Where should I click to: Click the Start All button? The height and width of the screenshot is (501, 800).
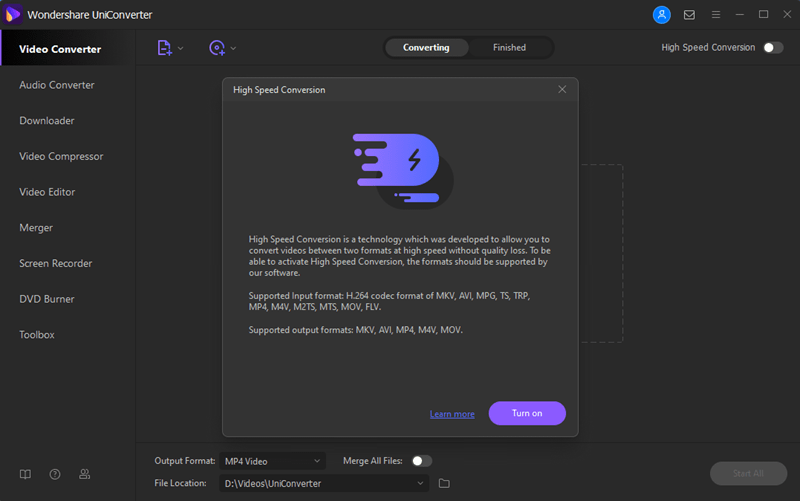pyautogui.click(x=748, y=473)
